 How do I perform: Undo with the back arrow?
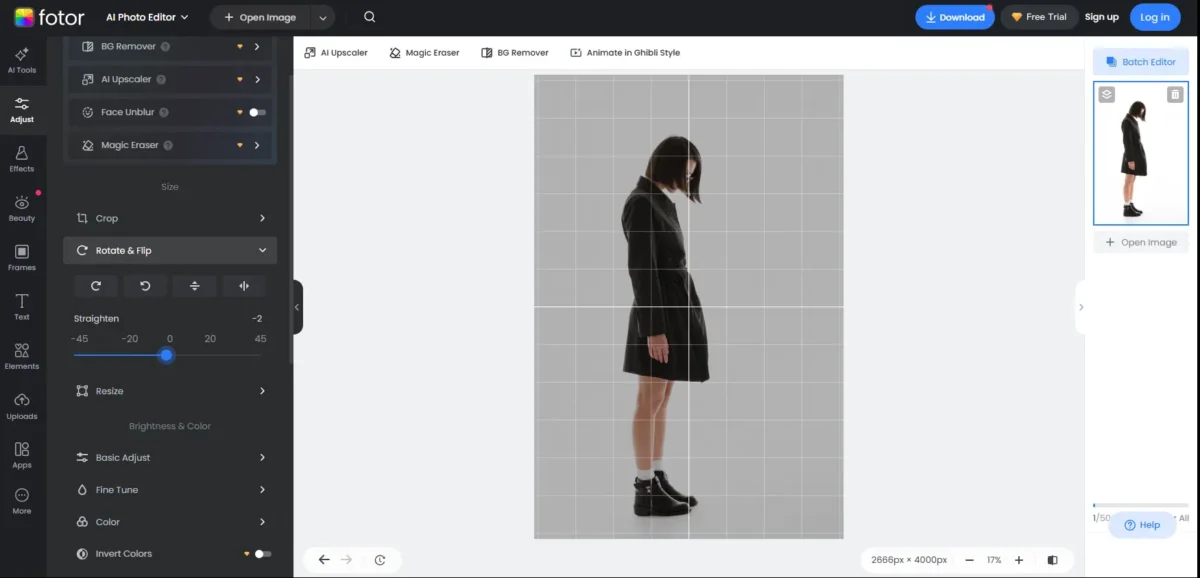tap(324, 560)
